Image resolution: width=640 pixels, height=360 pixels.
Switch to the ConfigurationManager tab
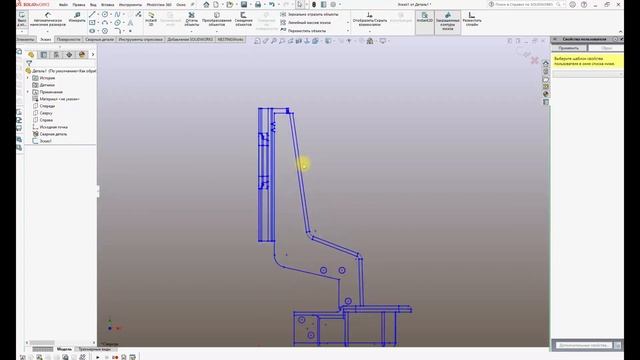pyautogui.click(x=56, y=54)
